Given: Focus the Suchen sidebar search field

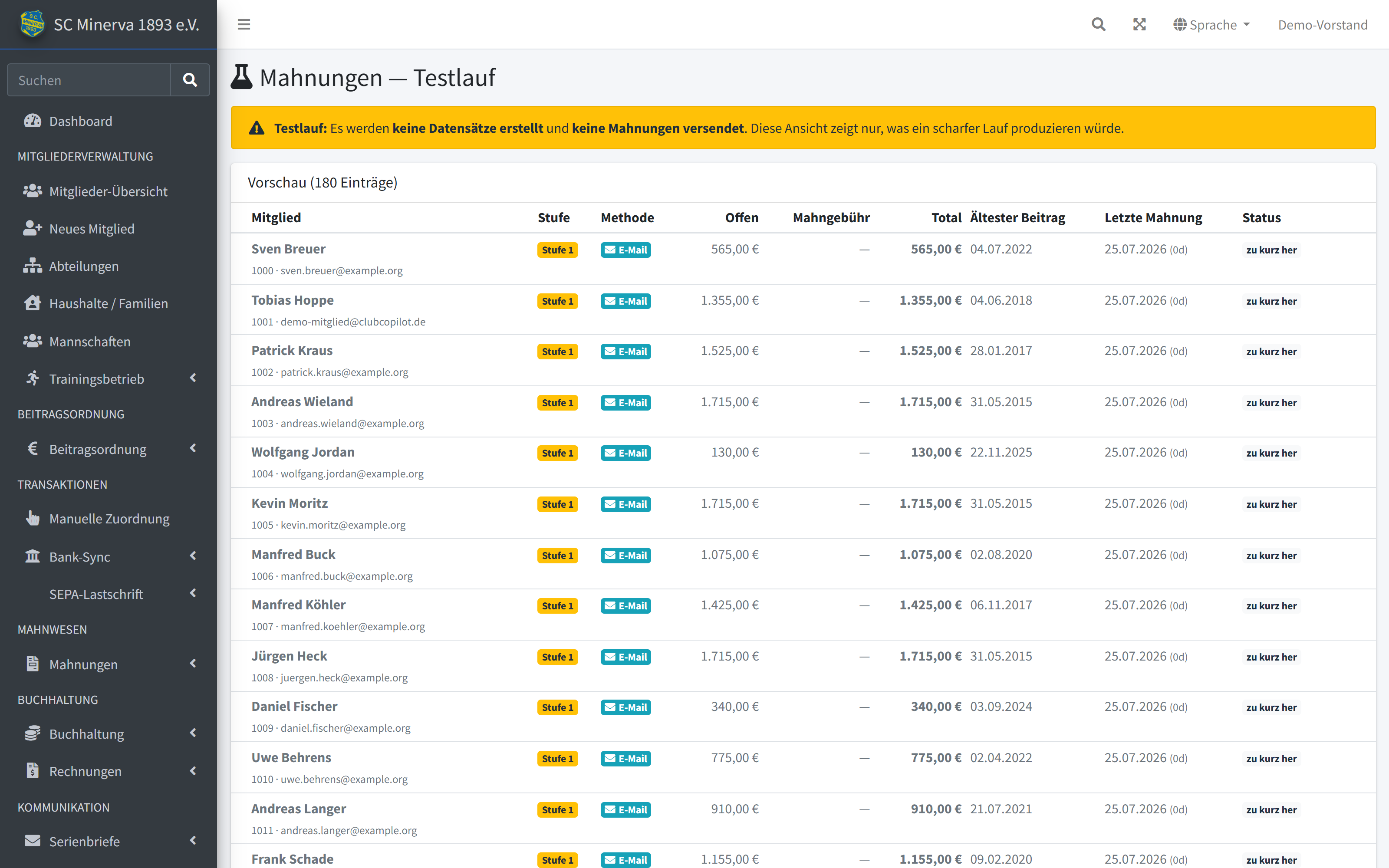Looking at the screenshot, I should coord(89,80).
